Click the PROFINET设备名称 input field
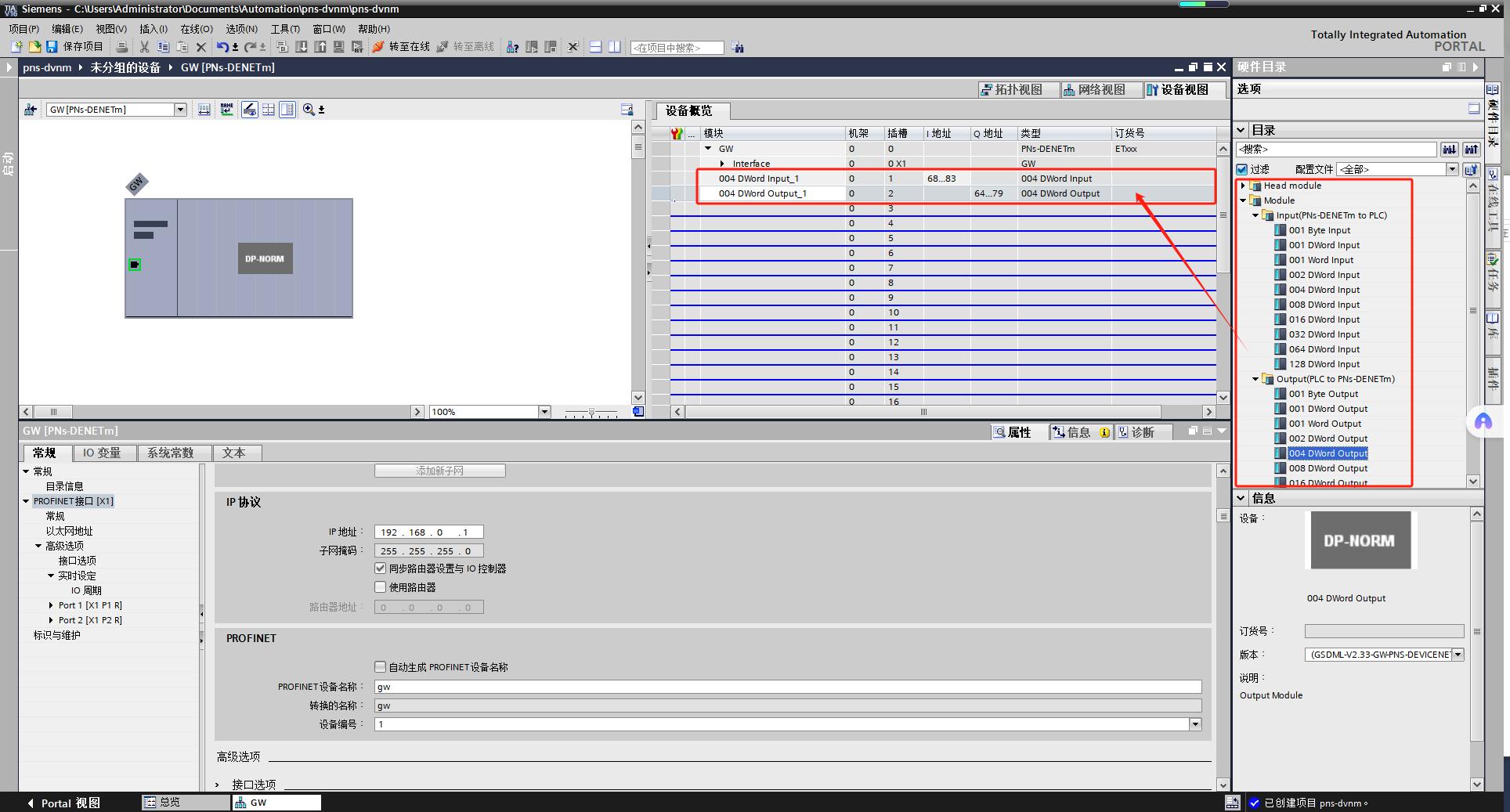This screenshot has height=812, width=1510. (x=788, y=687)
